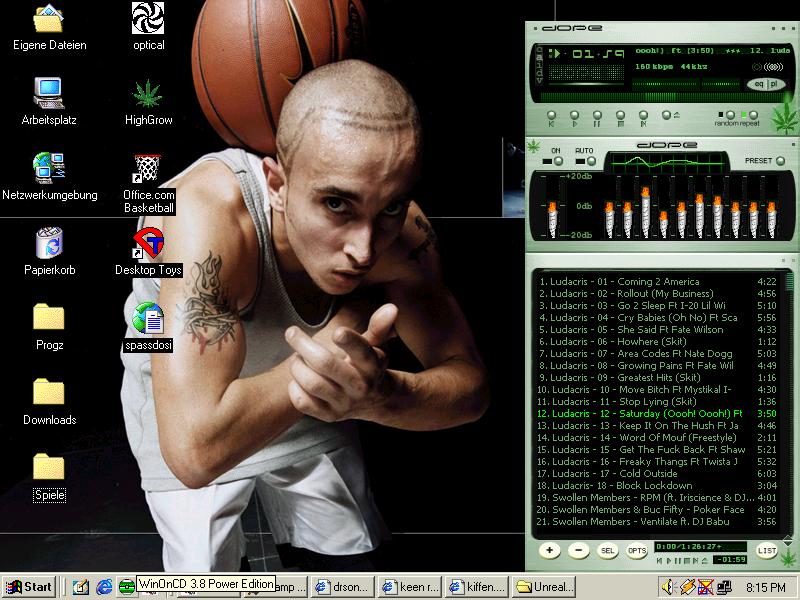Switch to the 'drson...' taskbar window

point(343,587)
